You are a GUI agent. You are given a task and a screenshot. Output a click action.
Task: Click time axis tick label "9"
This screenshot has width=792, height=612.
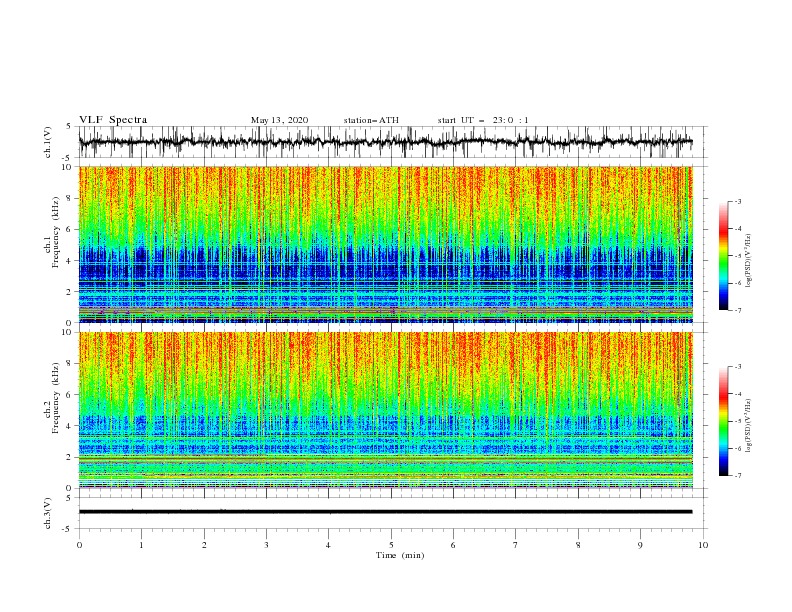coord(640,545)
